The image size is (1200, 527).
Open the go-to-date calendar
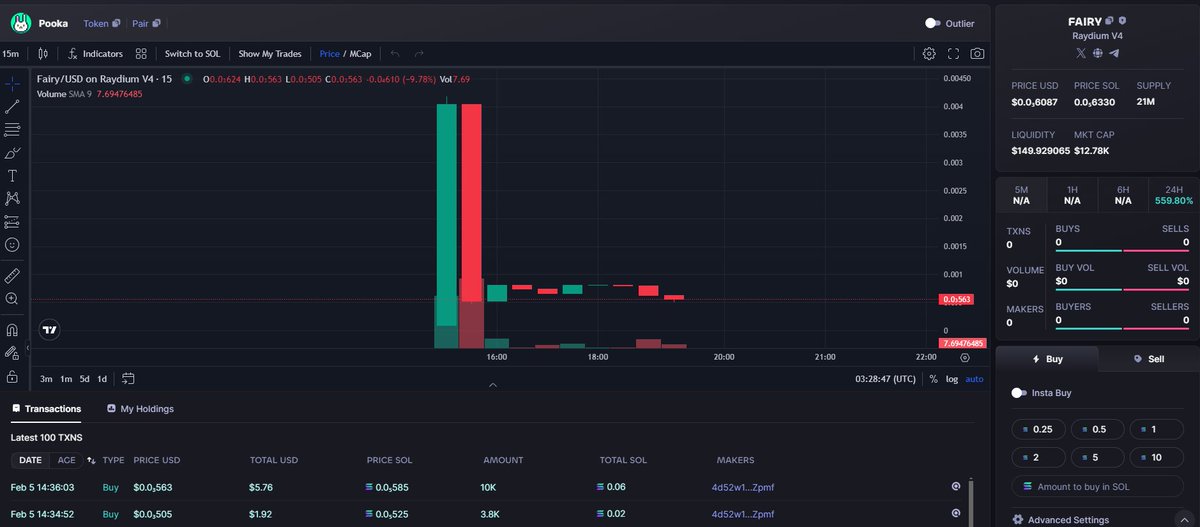point(128,379)
